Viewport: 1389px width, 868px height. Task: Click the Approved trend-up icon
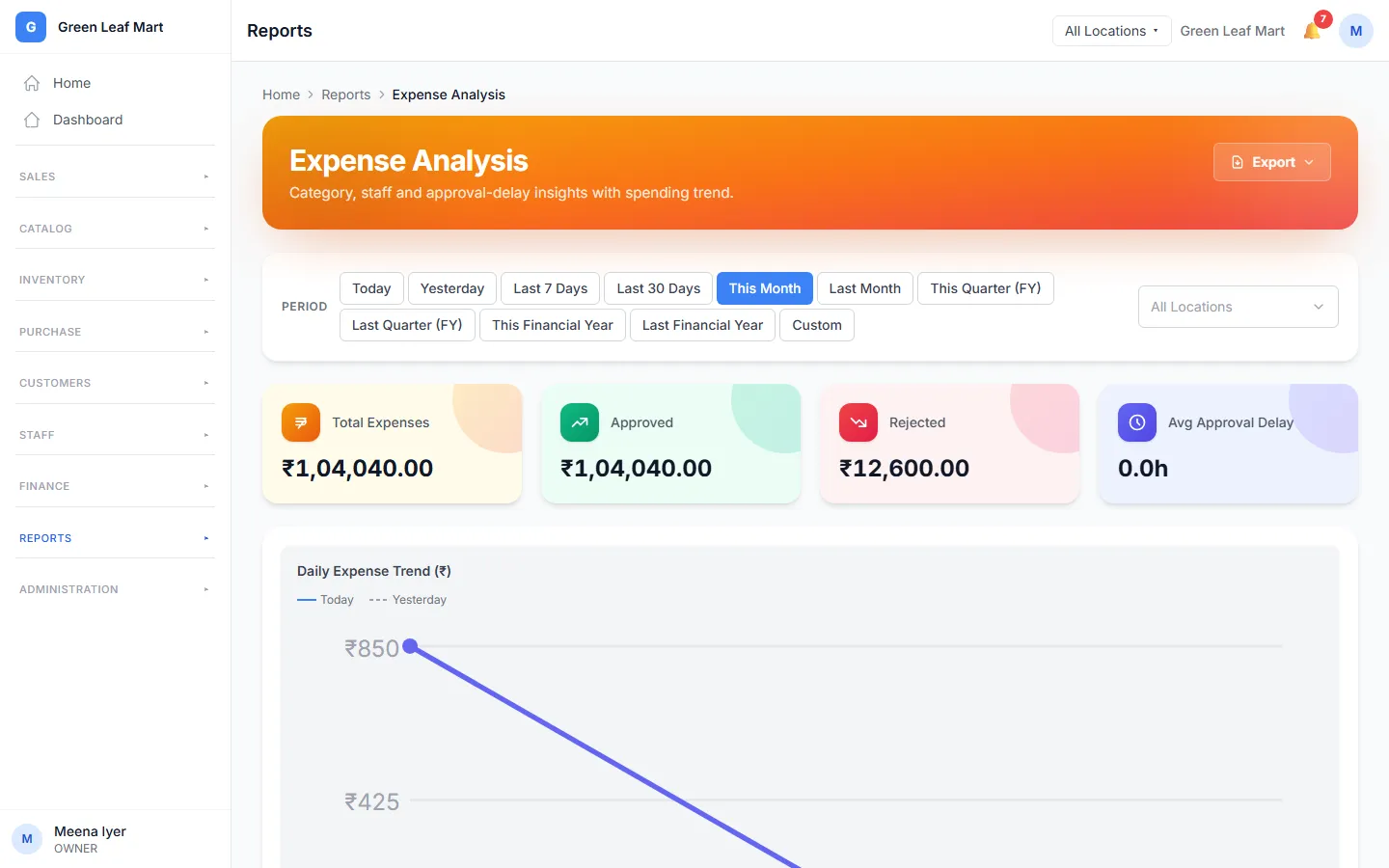[580, 422]
